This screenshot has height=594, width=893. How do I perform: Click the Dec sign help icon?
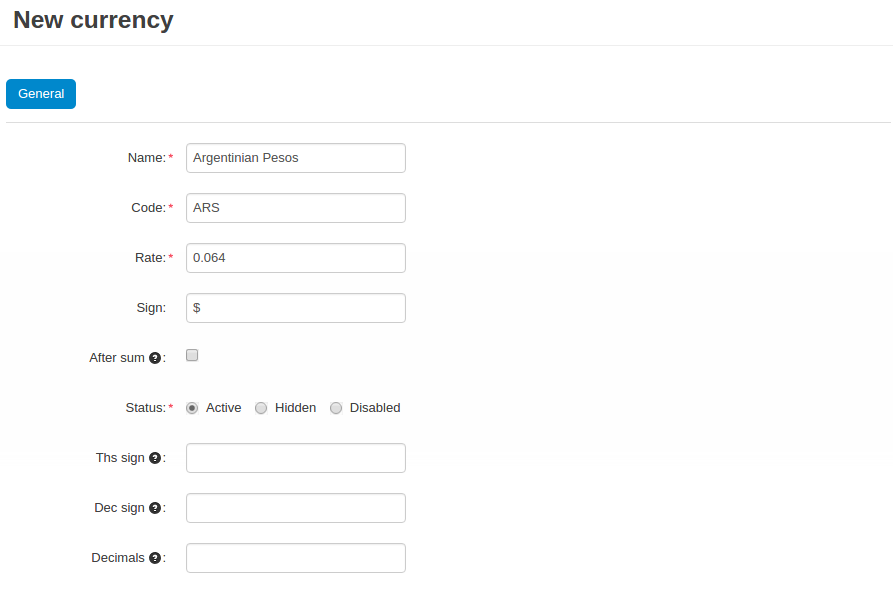coord(155,508)
